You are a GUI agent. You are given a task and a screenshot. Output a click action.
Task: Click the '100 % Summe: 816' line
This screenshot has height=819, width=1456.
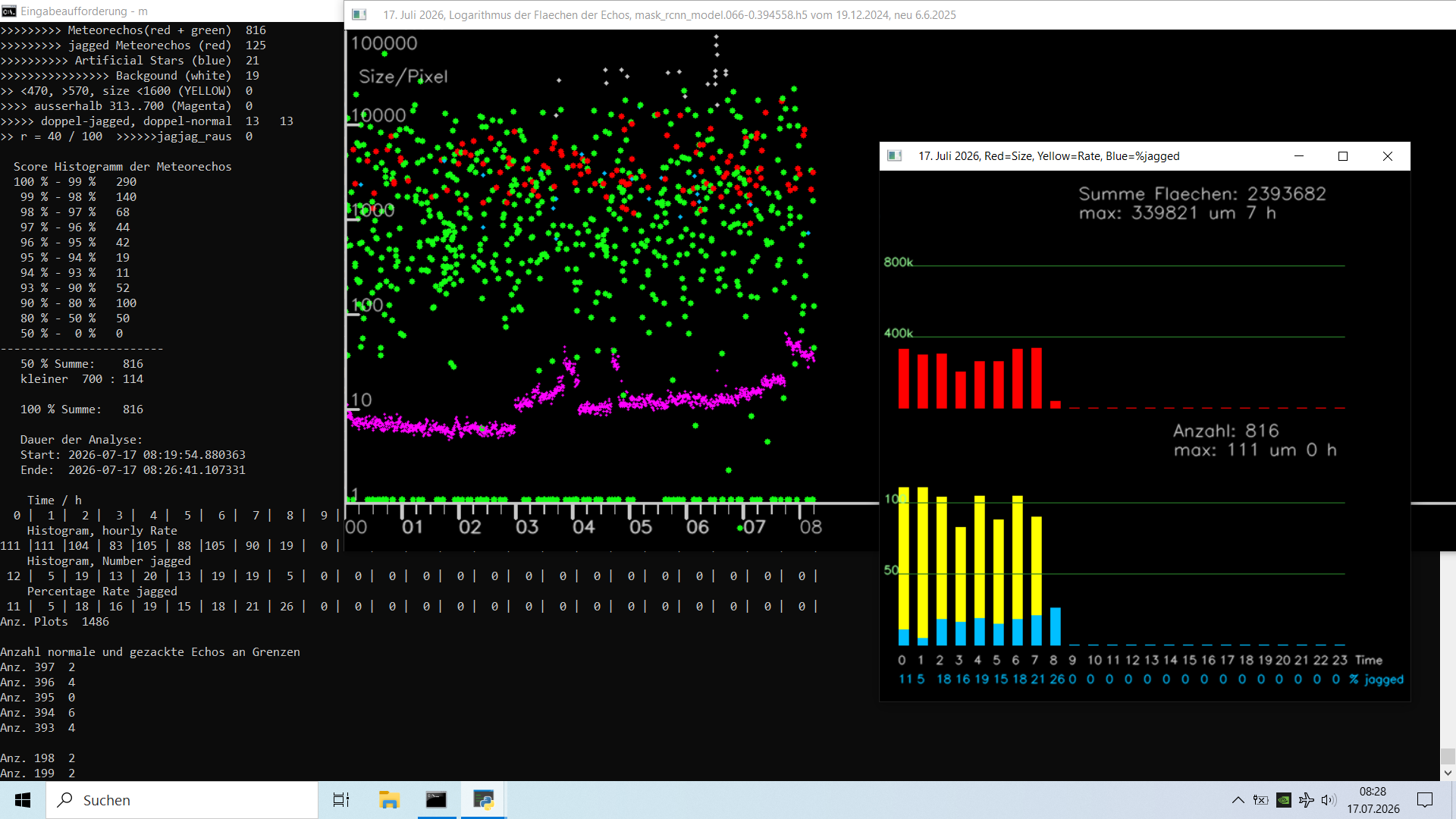point(82,409)
